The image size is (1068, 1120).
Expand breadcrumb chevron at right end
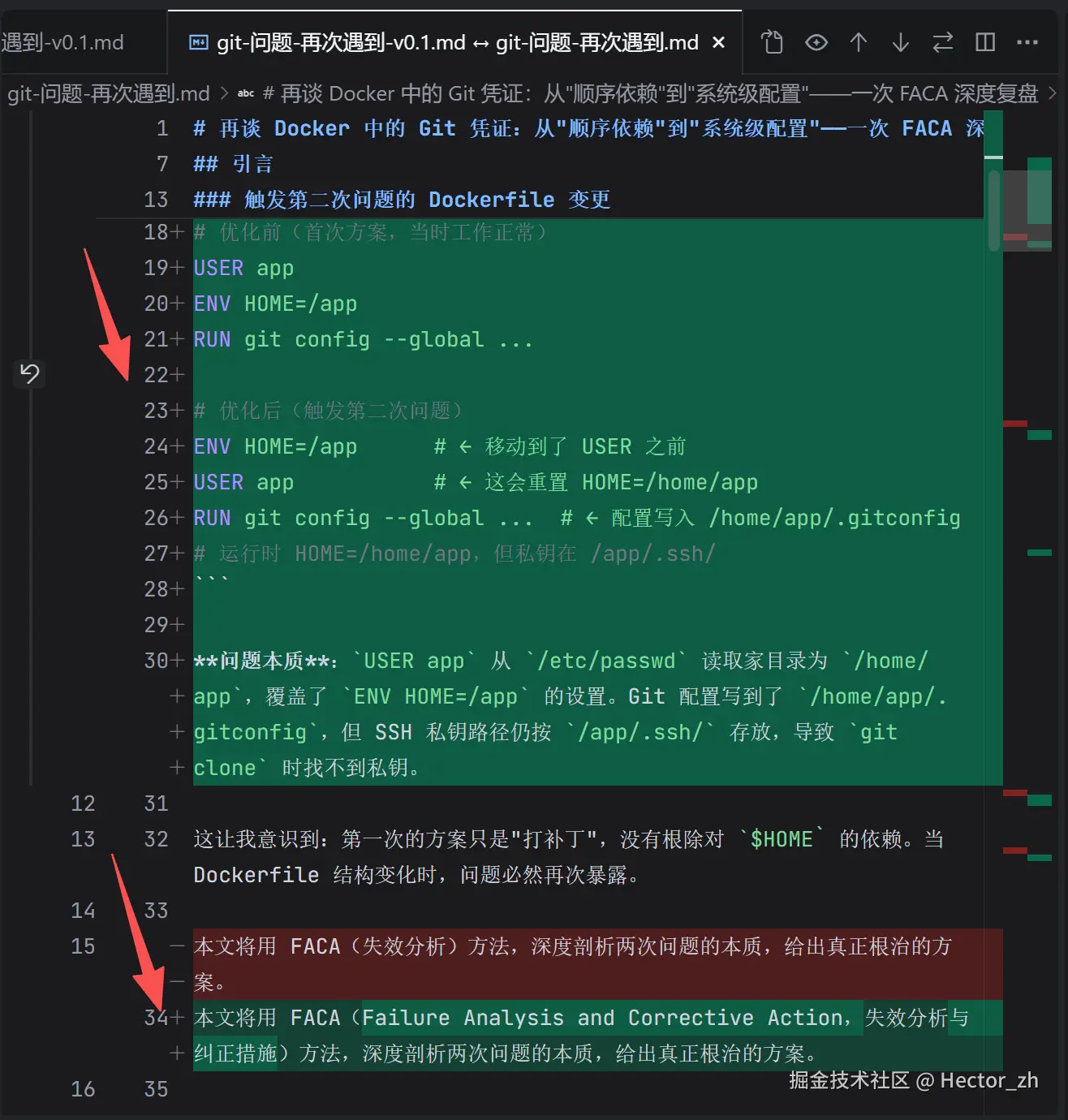[1053, 94]
